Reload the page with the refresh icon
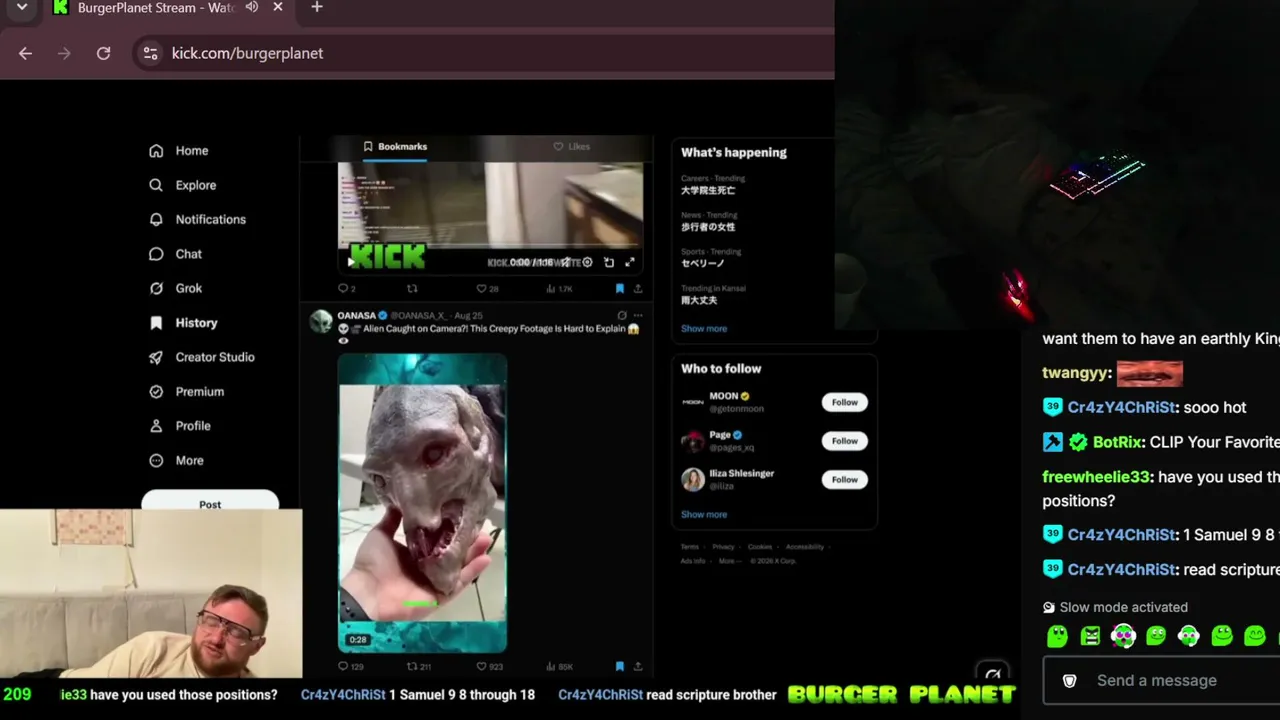Viewport: 1280px width, 720px height. (x=103, y=53)
